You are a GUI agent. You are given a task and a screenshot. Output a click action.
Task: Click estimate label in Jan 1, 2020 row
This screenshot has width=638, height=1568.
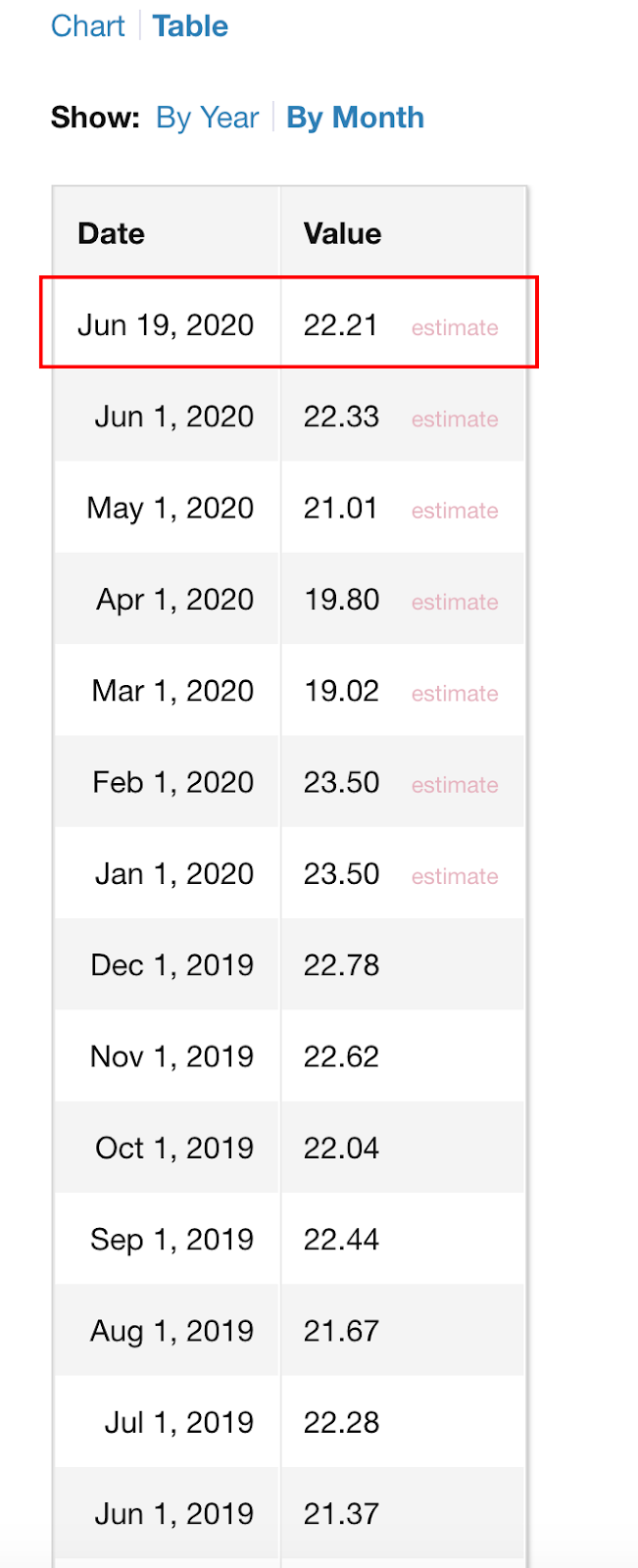click(x=455, y=876)
